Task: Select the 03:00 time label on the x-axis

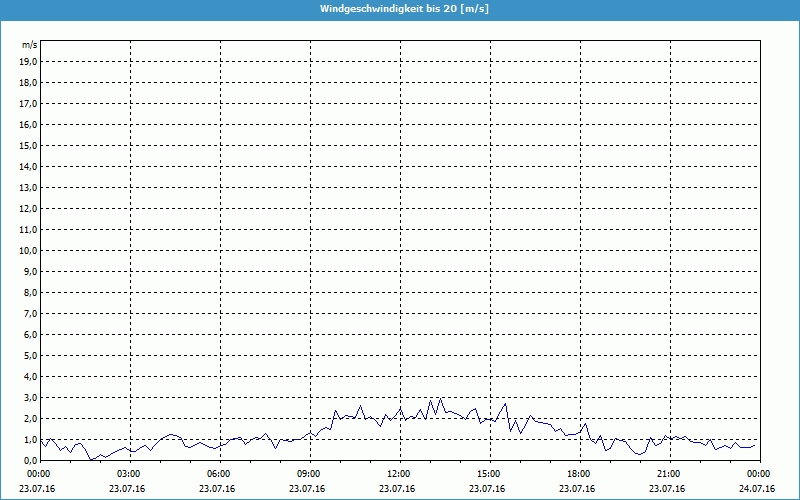Action: pyautogui.click(x=127, y=474)
